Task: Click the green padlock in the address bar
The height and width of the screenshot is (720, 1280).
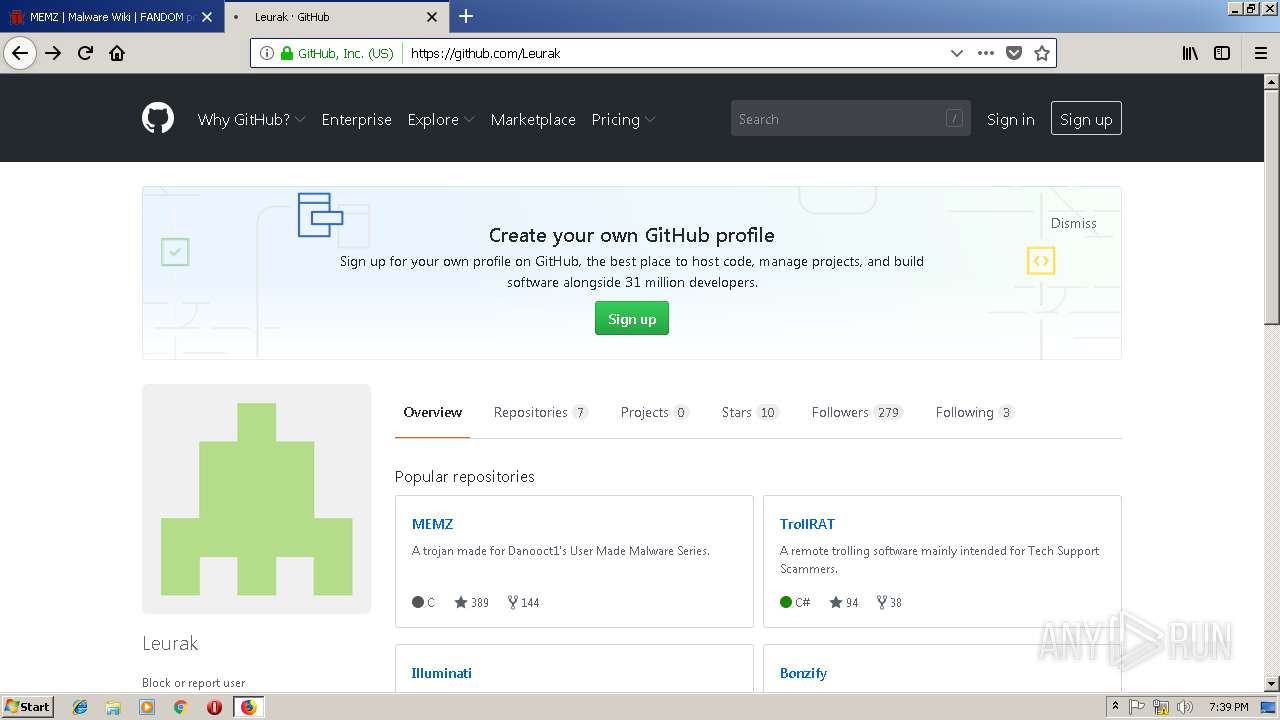Action: 287,53
